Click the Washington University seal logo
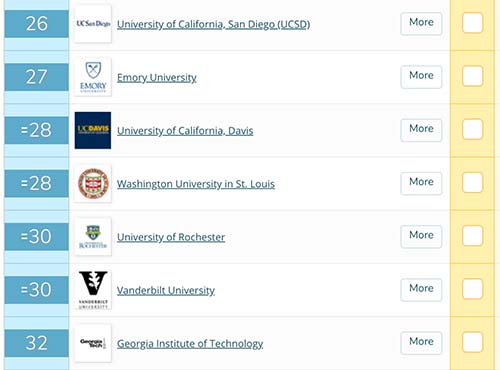The width and height of the screenshot is (500, 370). pyautogui.click(x=93, y=184)
